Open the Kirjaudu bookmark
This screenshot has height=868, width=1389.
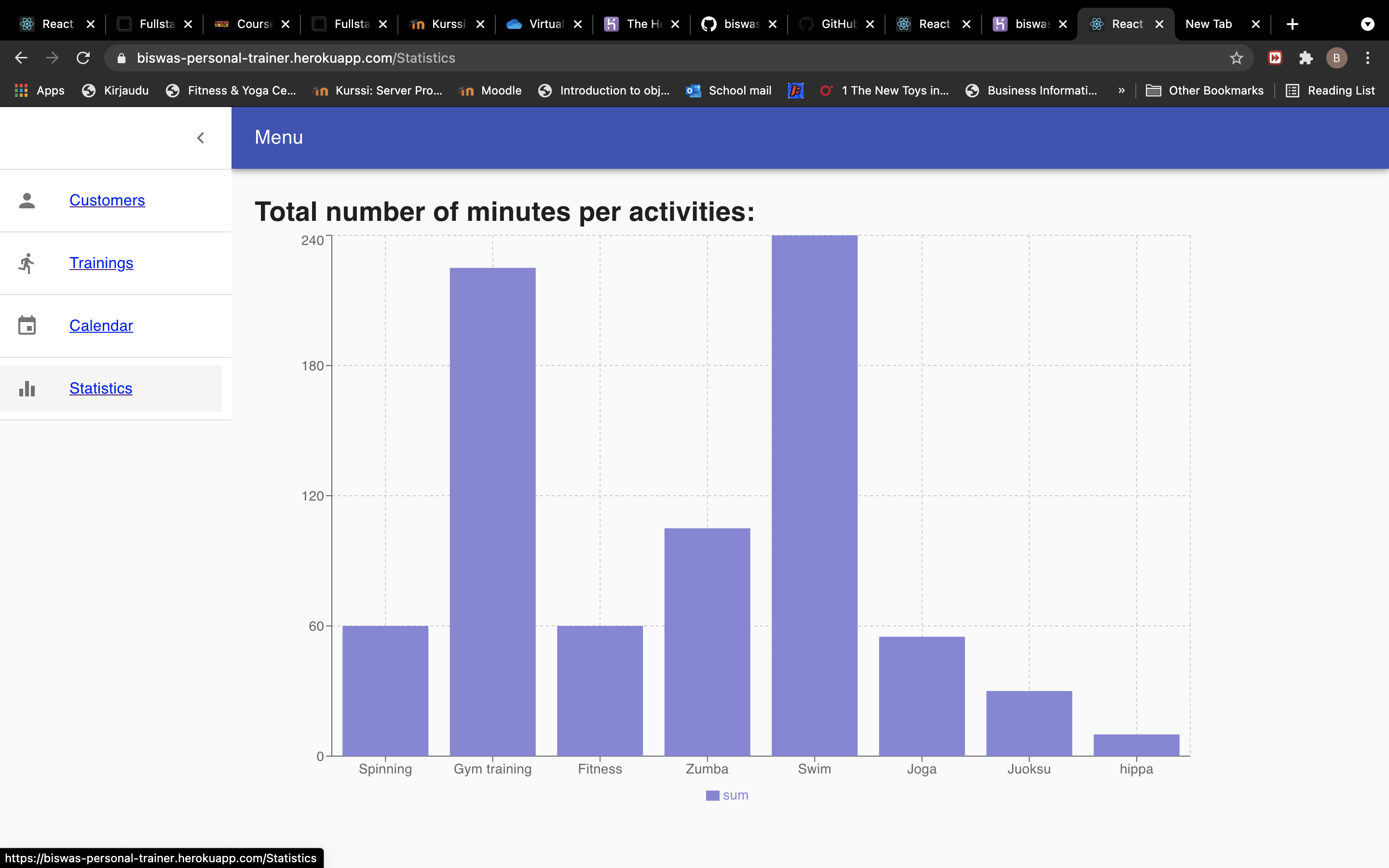pyautogui.click(x=115, y=90)
